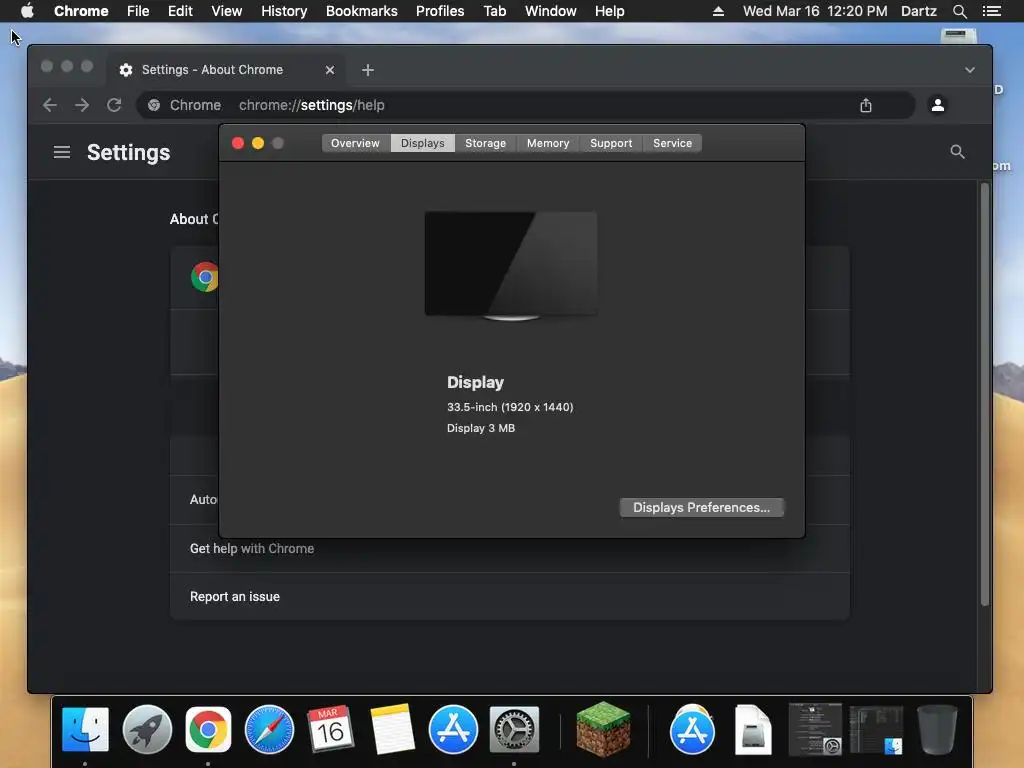This screenshot has width=1024, height=768.
Task: Open the Memory tab
Action: click(548, 143)
